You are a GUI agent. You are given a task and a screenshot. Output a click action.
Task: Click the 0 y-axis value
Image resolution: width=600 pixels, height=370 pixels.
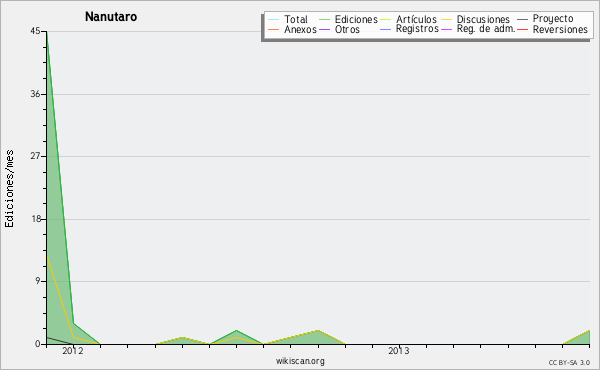point(38,344)
